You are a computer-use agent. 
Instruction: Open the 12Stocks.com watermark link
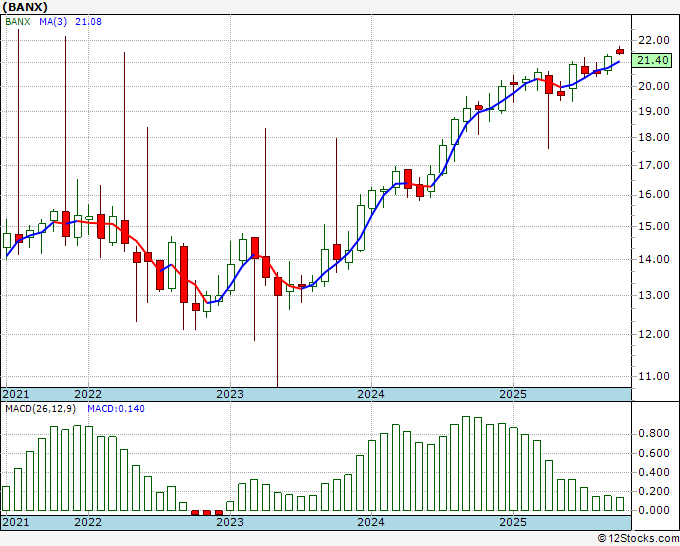pyautogui.click(x=638, y=539)
